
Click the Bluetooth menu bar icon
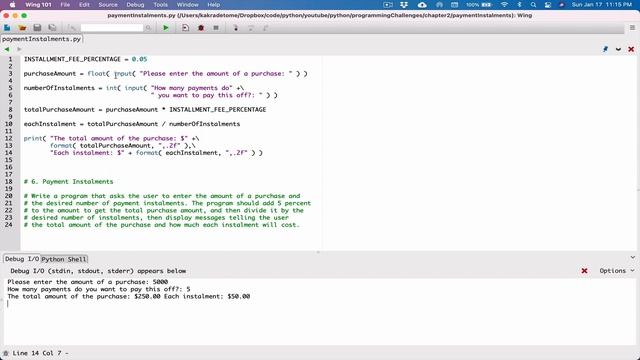tap(519, 4)
